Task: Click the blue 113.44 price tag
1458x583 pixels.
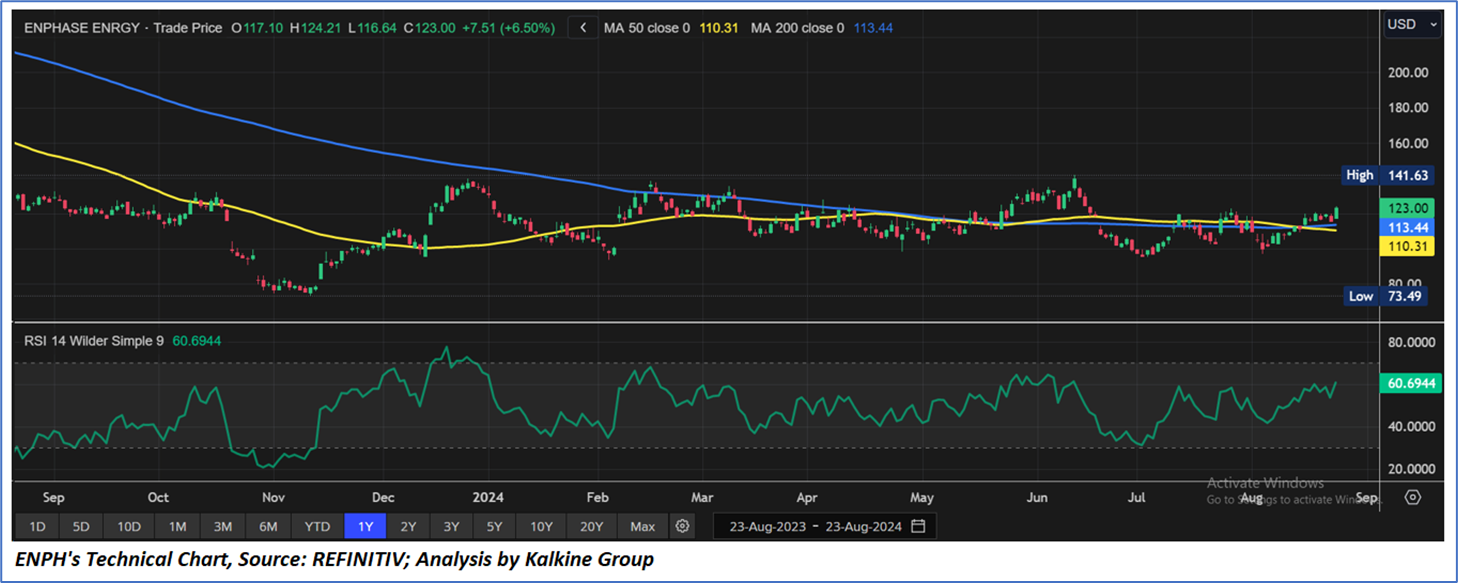Action: [x=1406, y=227]
